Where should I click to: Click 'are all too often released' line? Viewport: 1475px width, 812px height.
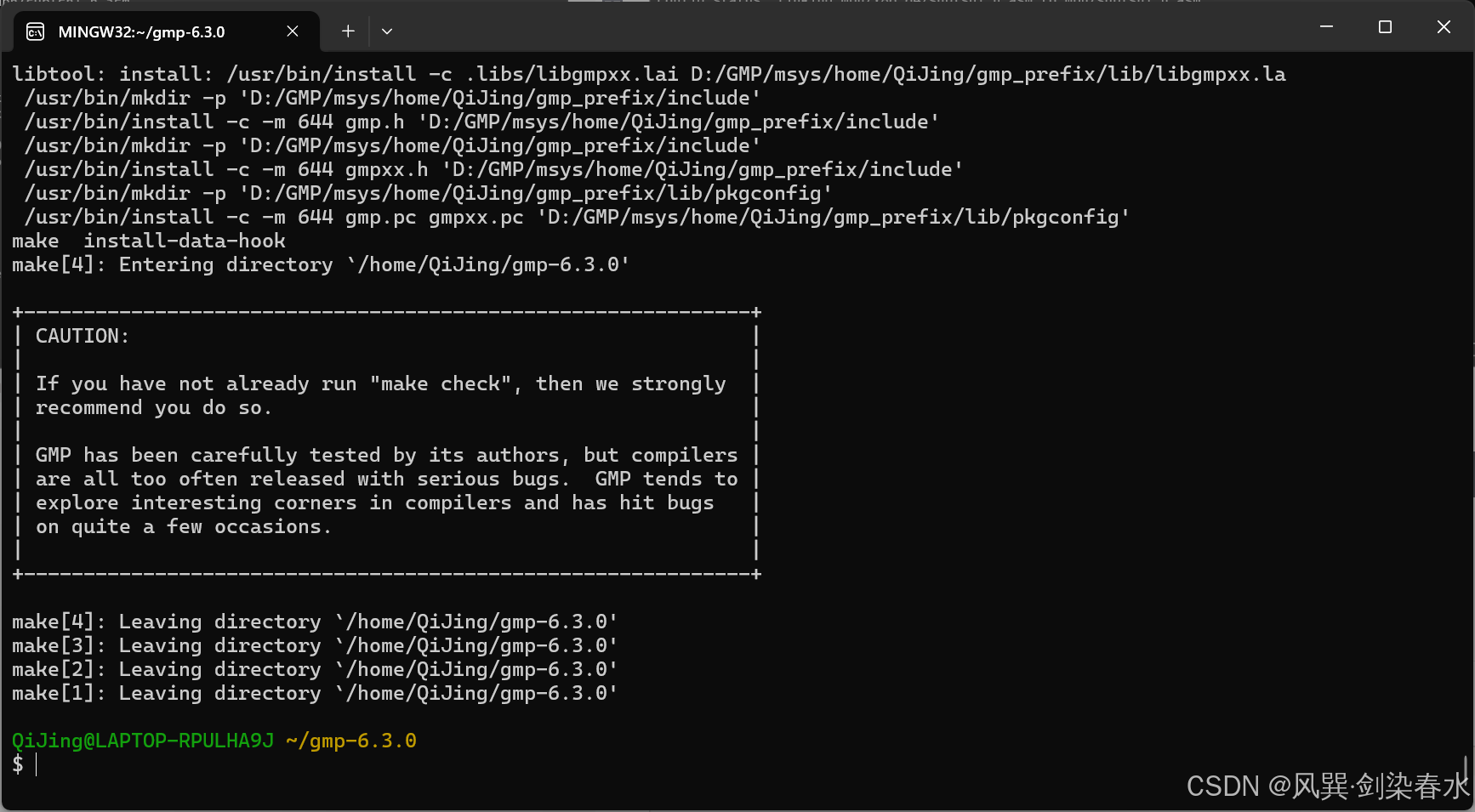click(387, 479)
